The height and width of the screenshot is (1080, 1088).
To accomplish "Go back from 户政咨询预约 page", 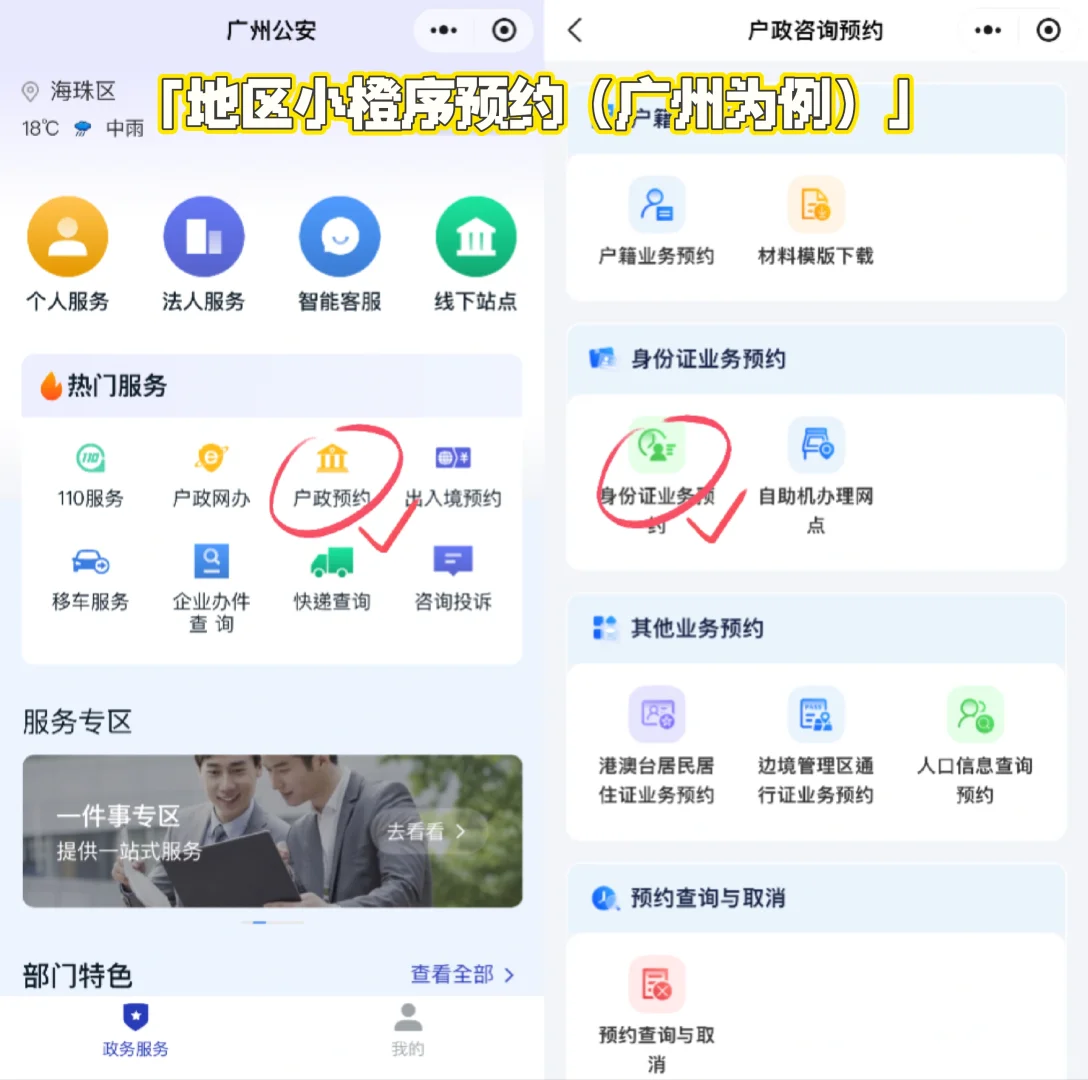I will click(x=575, y=31).
